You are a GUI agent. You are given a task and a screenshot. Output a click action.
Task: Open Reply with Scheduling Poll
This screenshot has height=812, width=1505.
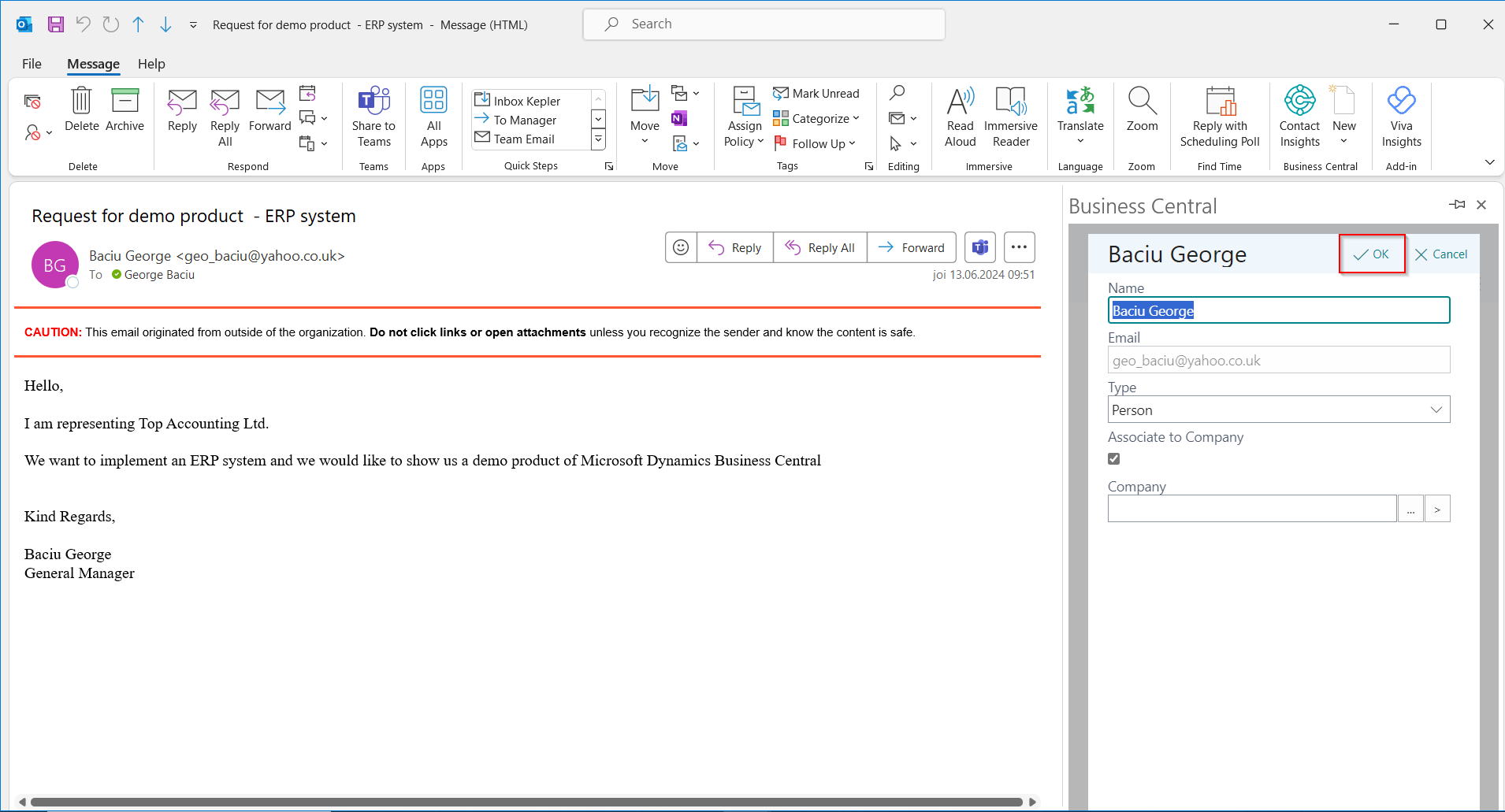[1220, 117]
